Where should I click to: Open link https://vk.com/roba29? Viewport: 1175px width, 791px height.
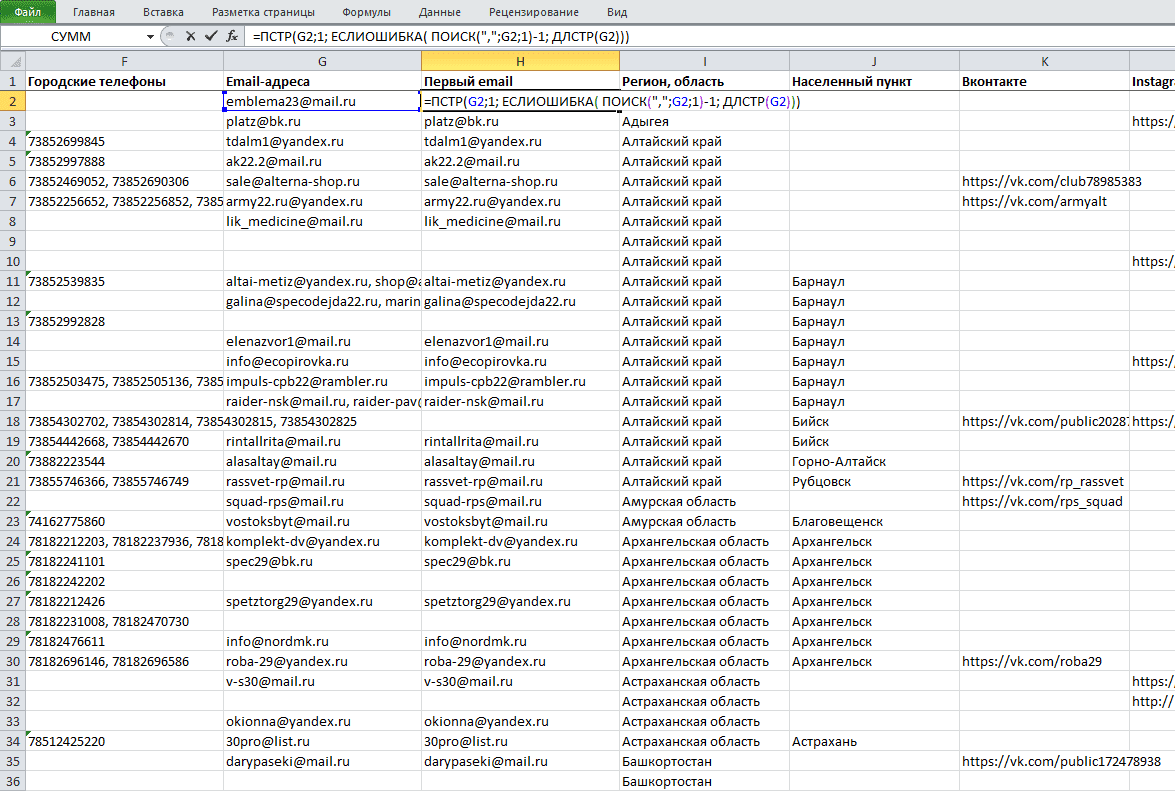pyautogui.click(x=1032, y=661)
